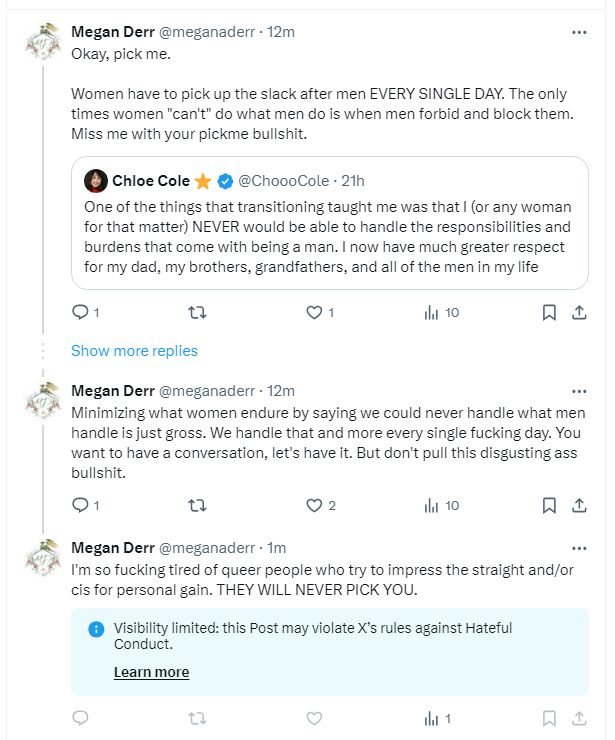Like the "Okay, pick me" post
Viewport: 615px width, 740px height.
314,313
